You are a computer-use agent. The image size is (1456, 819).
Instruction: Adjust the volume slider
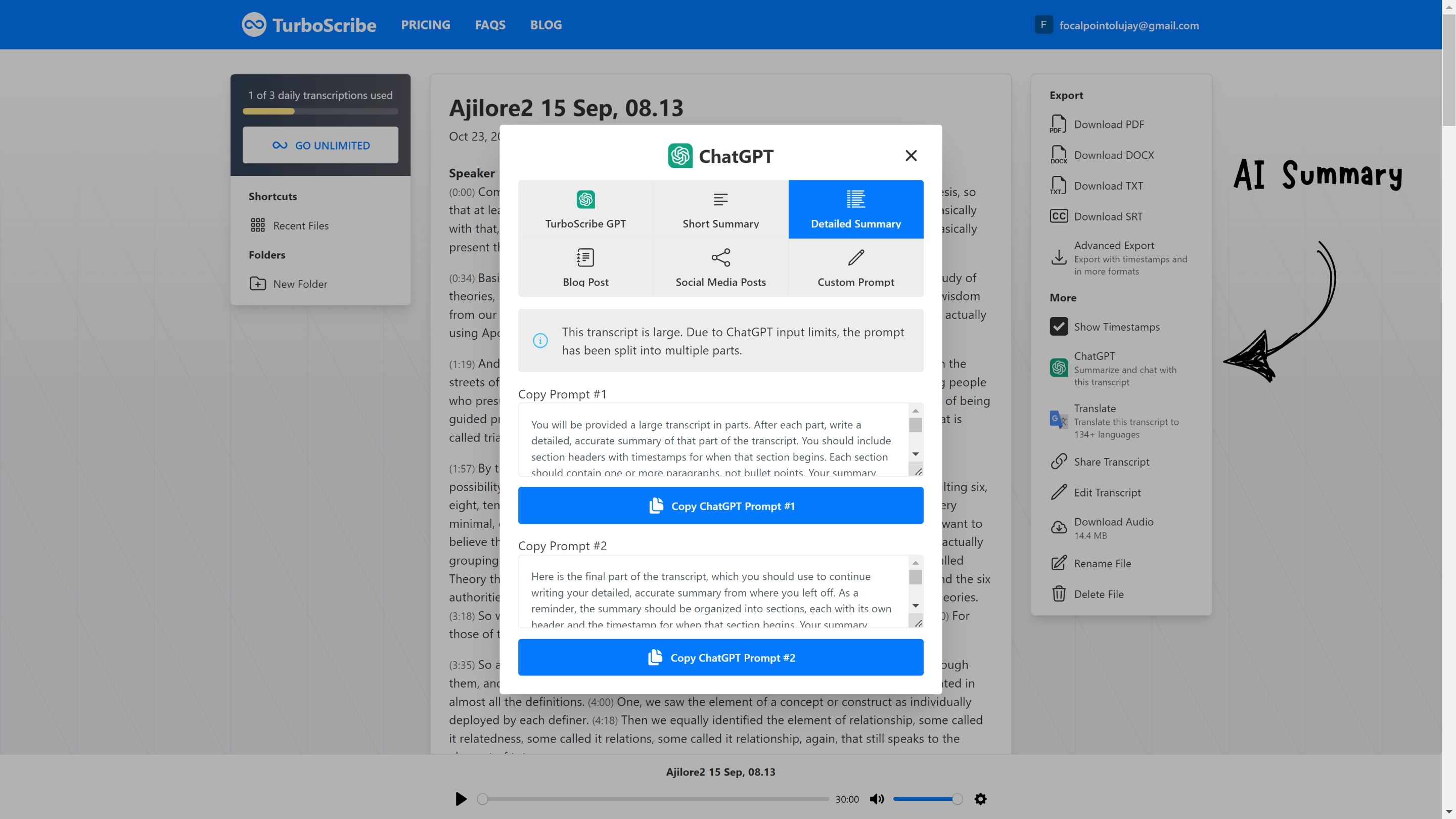[927, 799]
